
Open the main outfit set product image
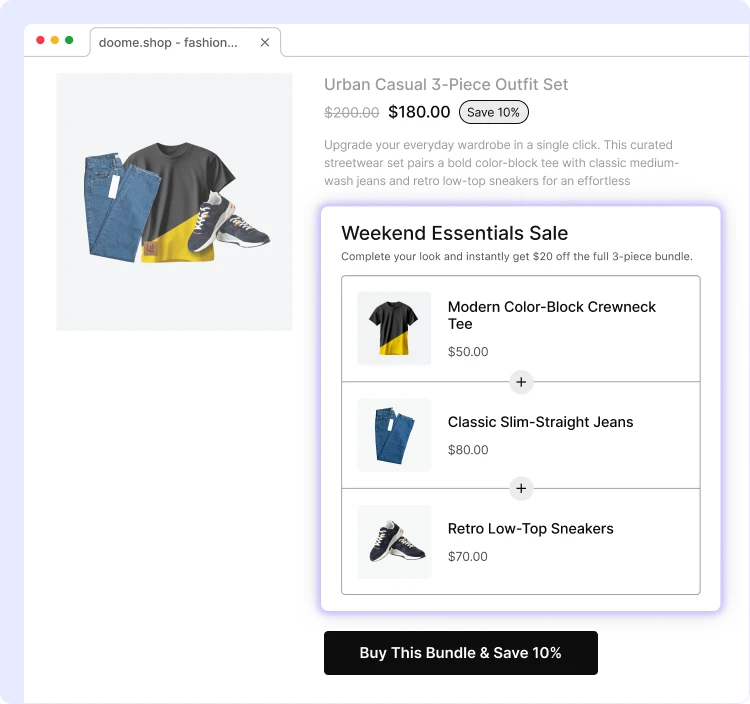click(174, 201)
